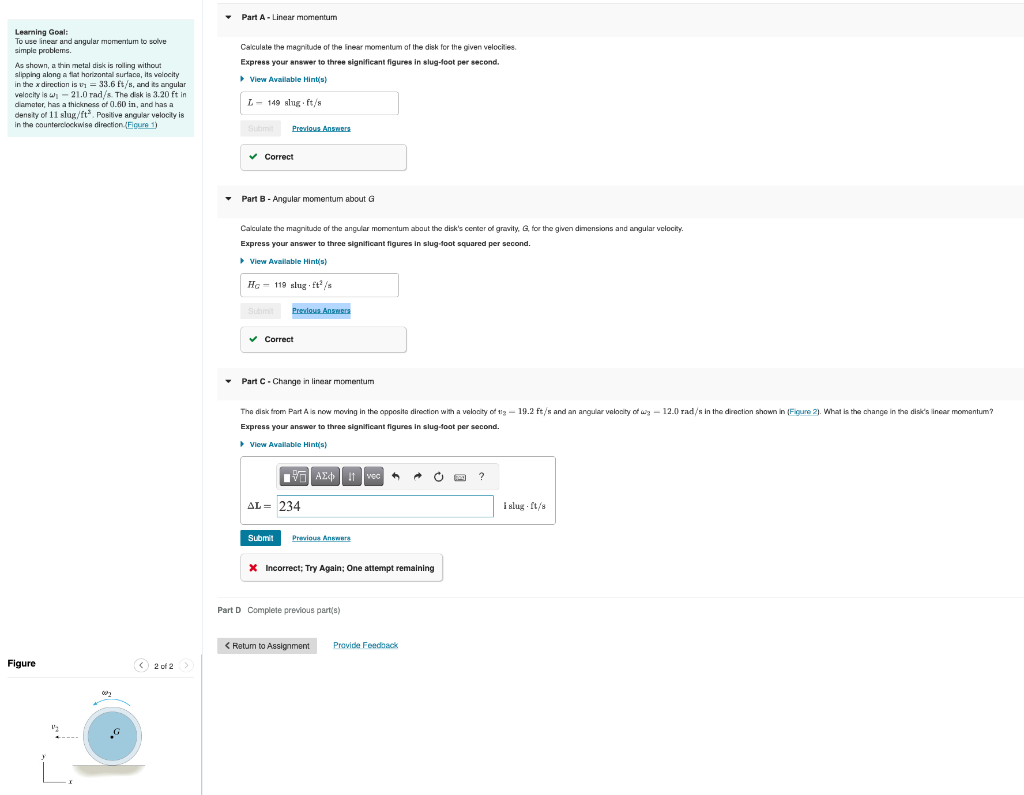Redo the last answer edit
Viewport: 1024px width, 795px height.
[417, 476]
